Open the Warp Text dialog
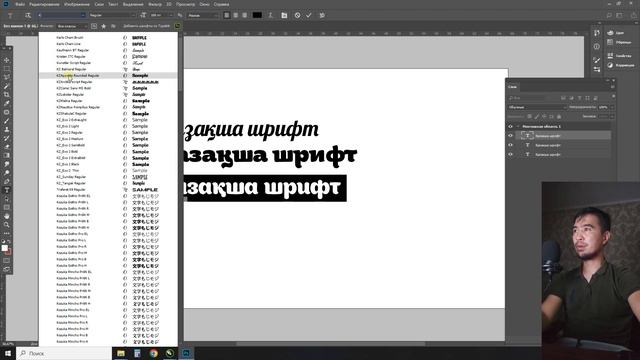 click(x=270, y=15)
